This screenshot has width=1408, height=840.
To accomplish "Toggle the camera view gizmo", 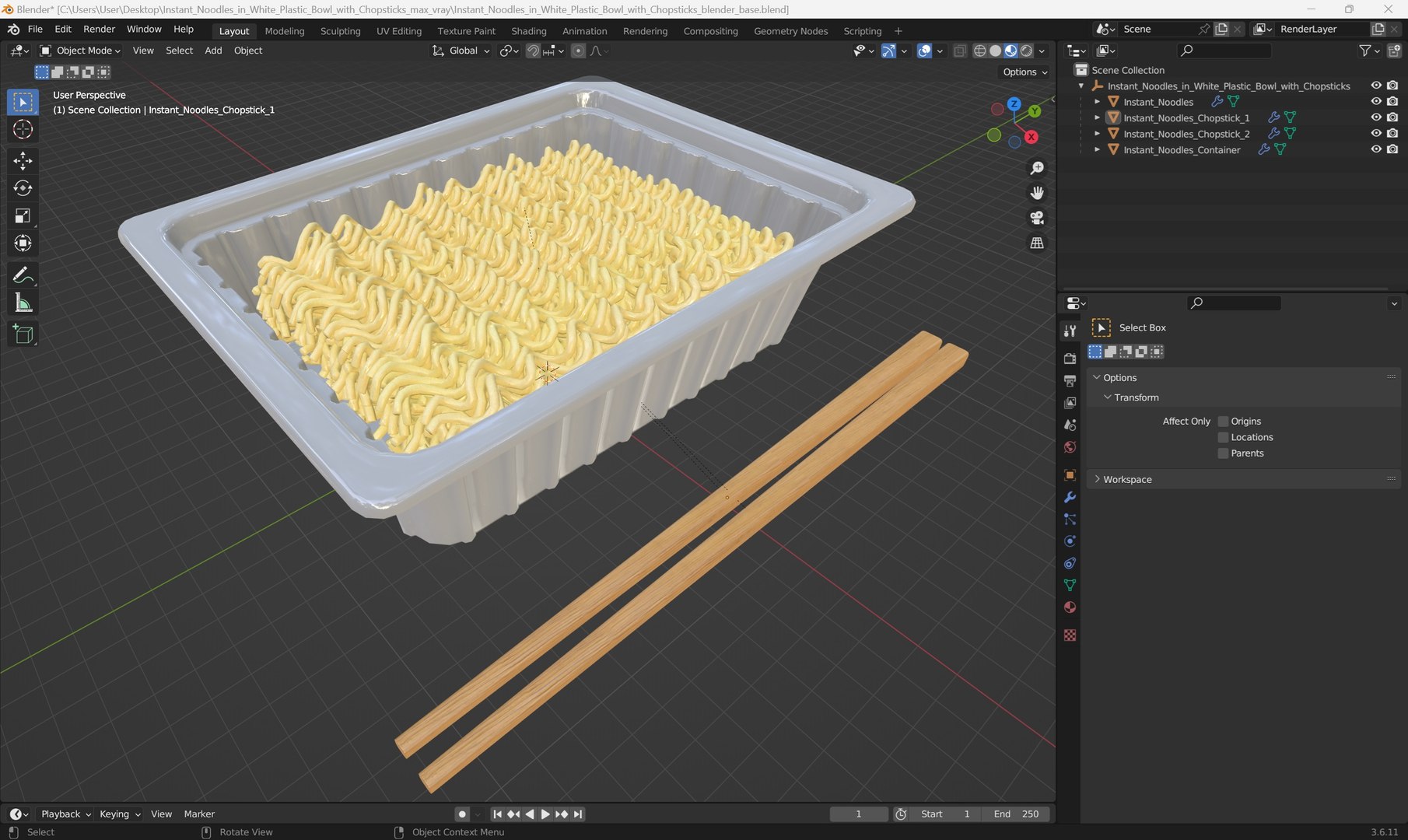I will [1037, 218].
